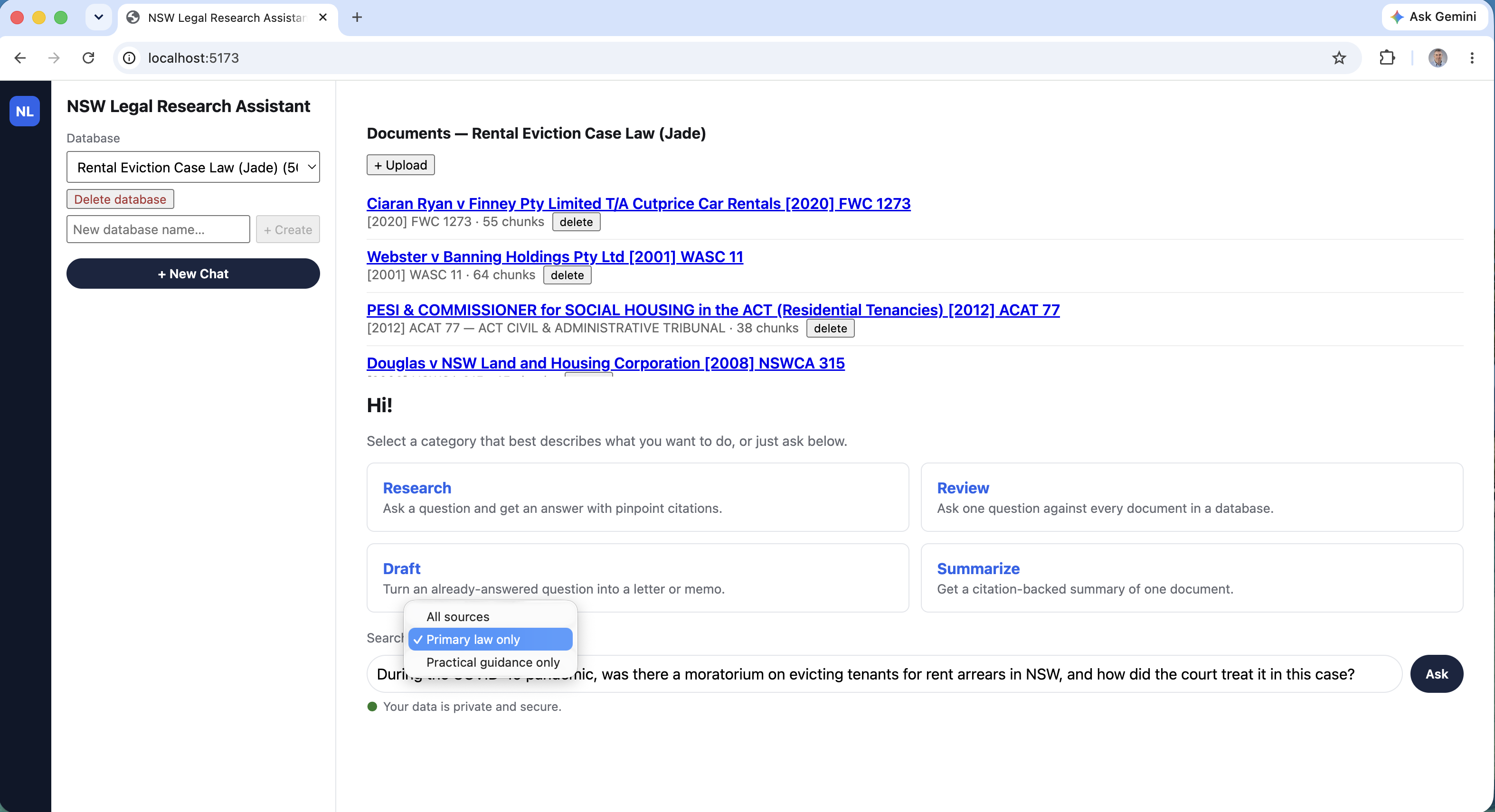Click the Ask Gemini button
This screenshot has width=1495, height=812.
(x=1435, y=17)
